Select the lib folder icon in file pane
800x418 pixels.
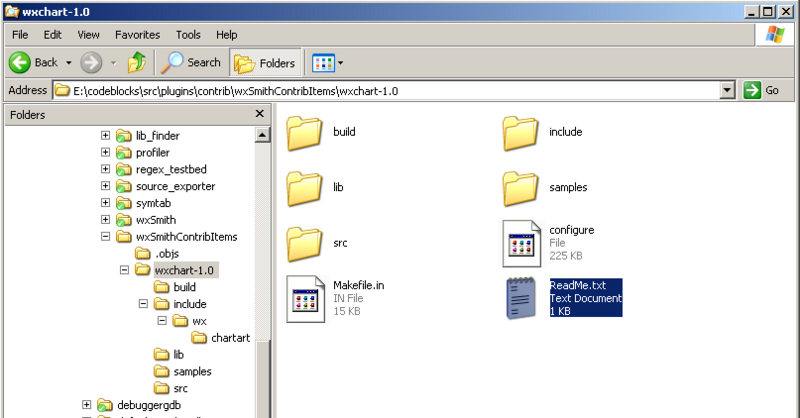[304, 189]
